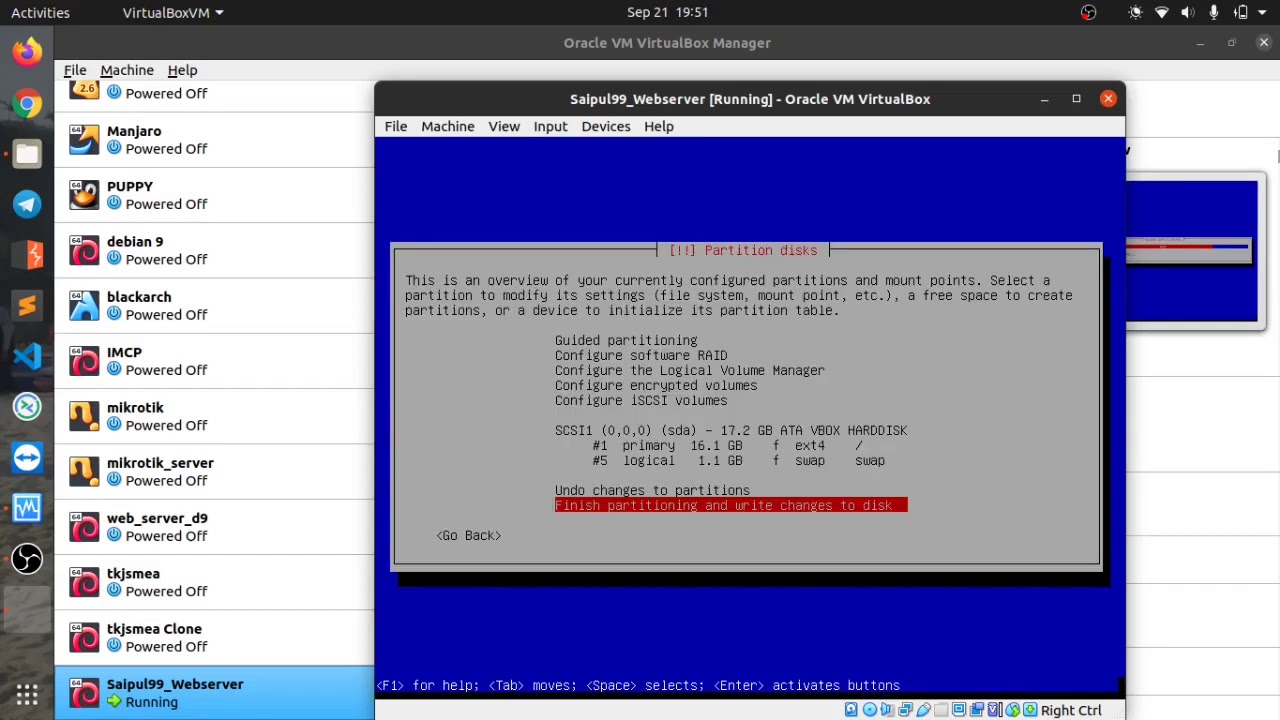Open File menu in the running VM window
Screen dimensions: 1280x720
pyautogui.click(x=396, y=126)
